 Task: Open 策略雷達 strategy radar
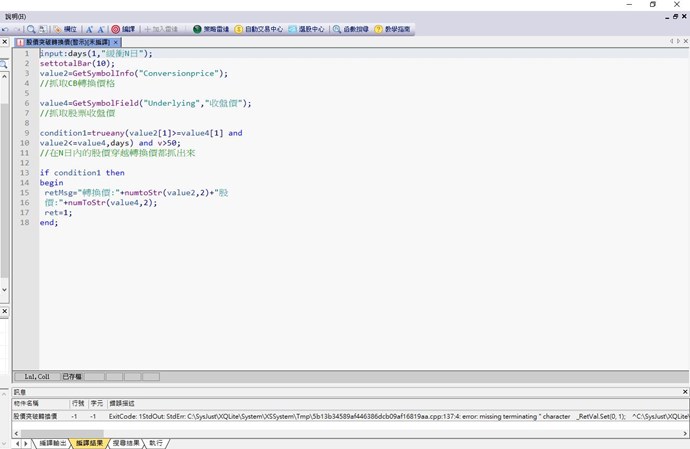(210, 30)
